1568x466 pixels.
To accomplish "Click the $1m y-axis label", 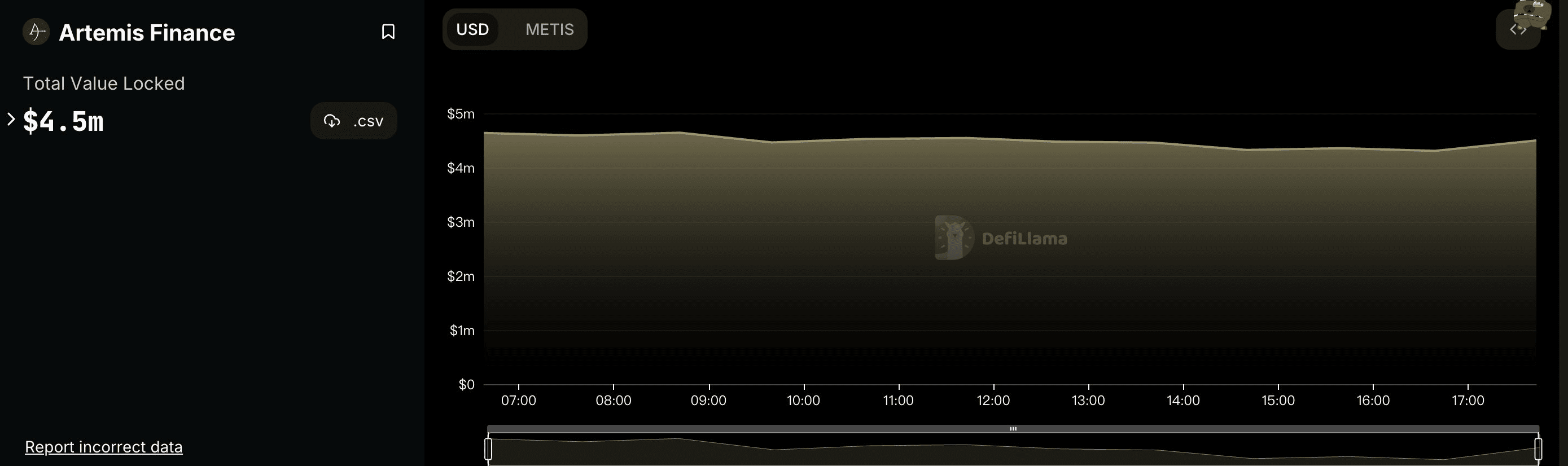I will [x=462, y=331].
